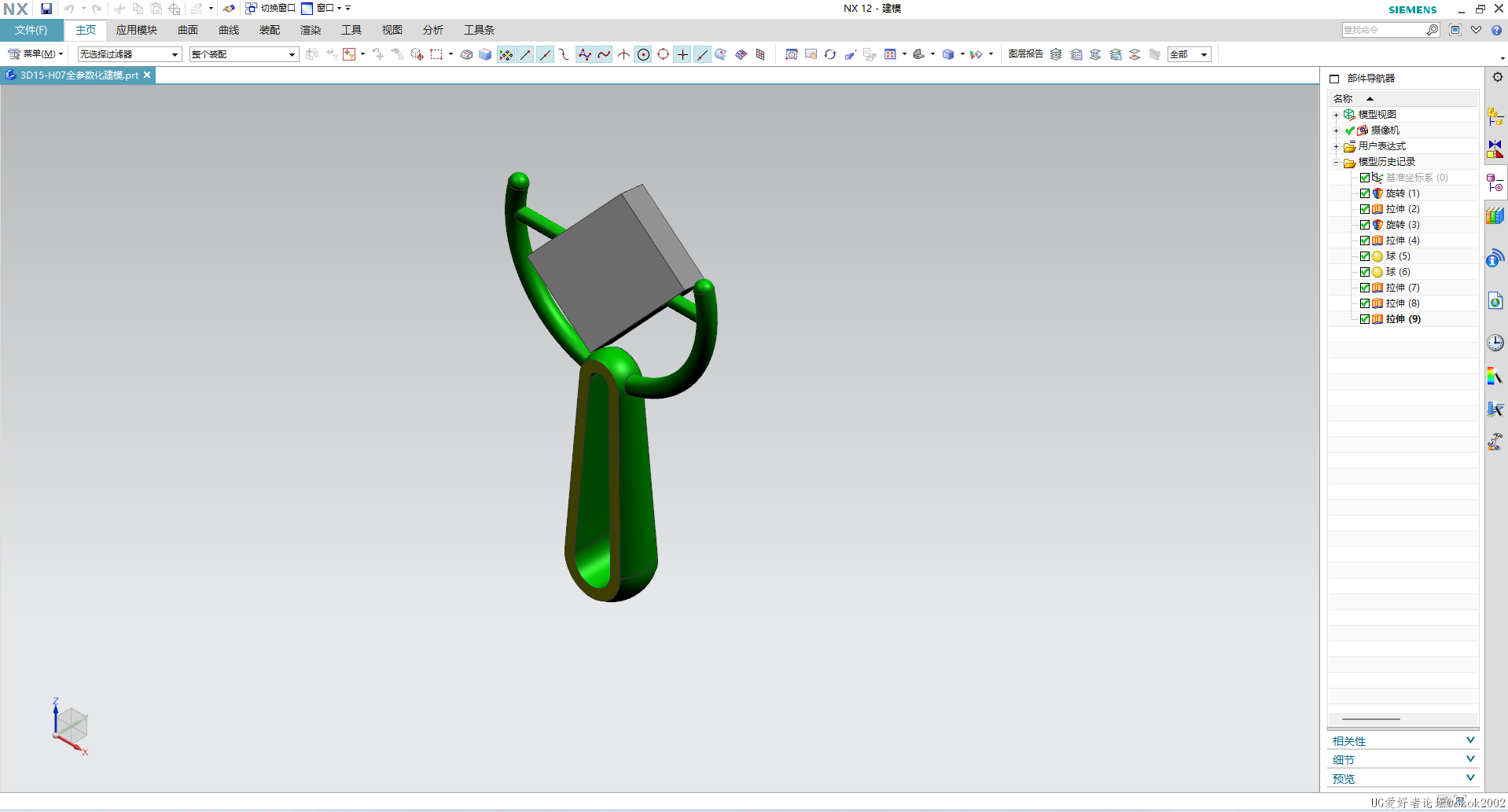The height and width of the screenshot is (812, 1508).
Task: Switch to the 装配 tab
Action: pos(270,30)
